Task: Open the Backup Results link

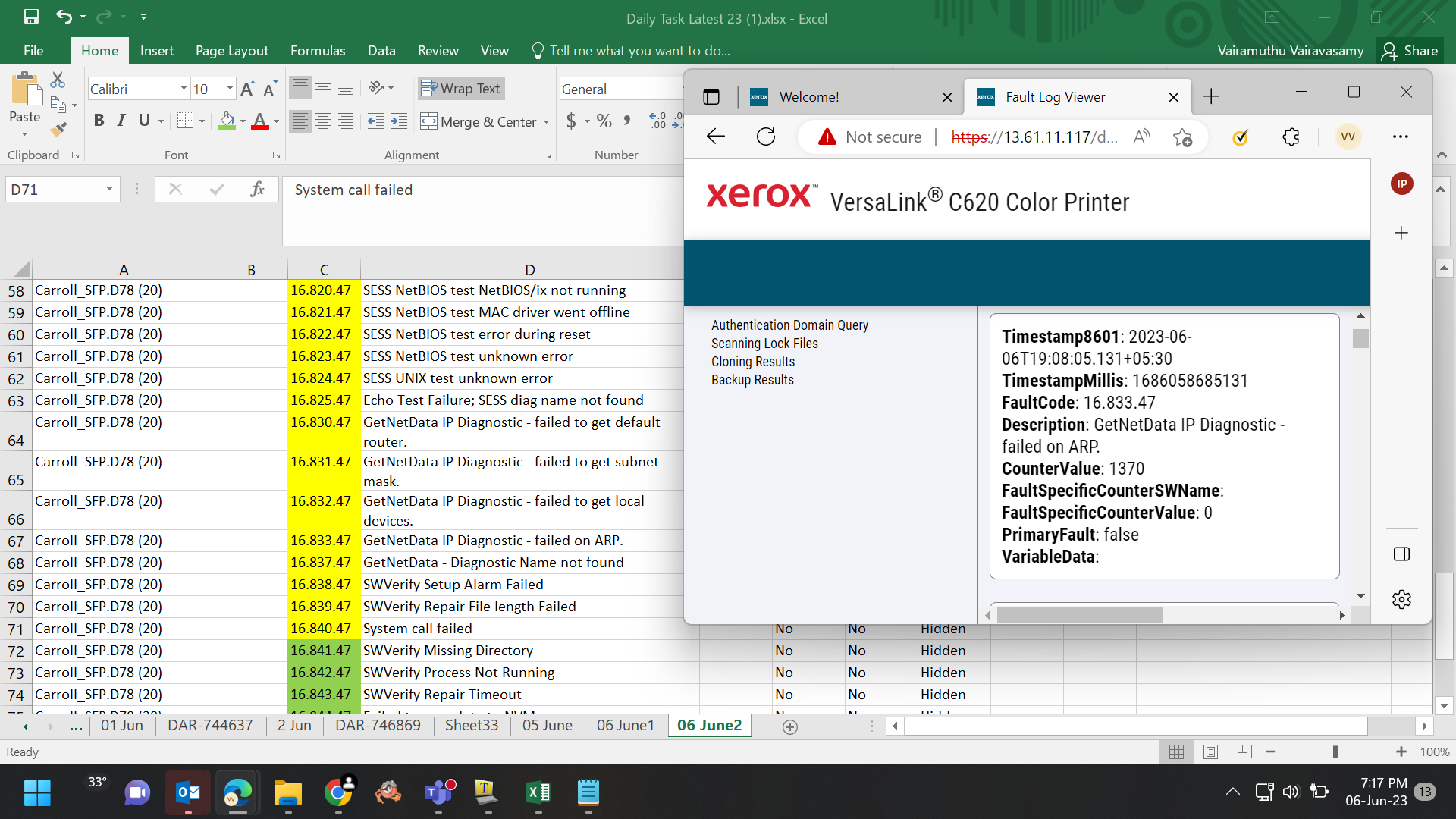Action: (752, 380)
